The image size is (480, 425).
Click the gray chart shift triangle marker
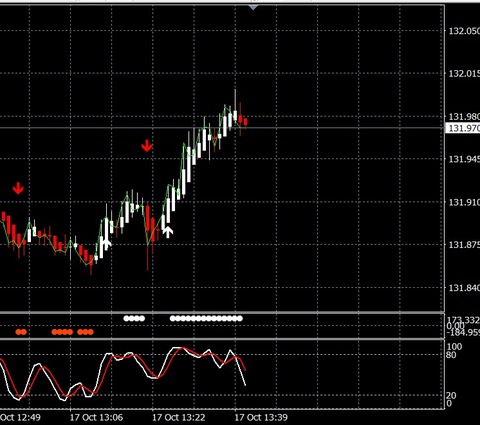[253, 7]
